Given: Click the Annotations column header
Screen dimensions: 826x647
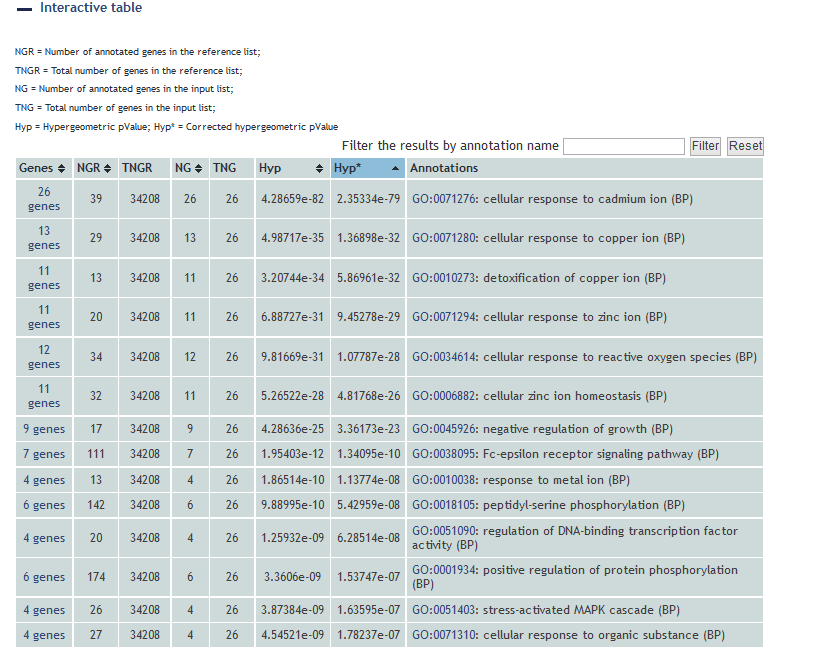Looking at the screenshot, I should [x=585, y=168].
